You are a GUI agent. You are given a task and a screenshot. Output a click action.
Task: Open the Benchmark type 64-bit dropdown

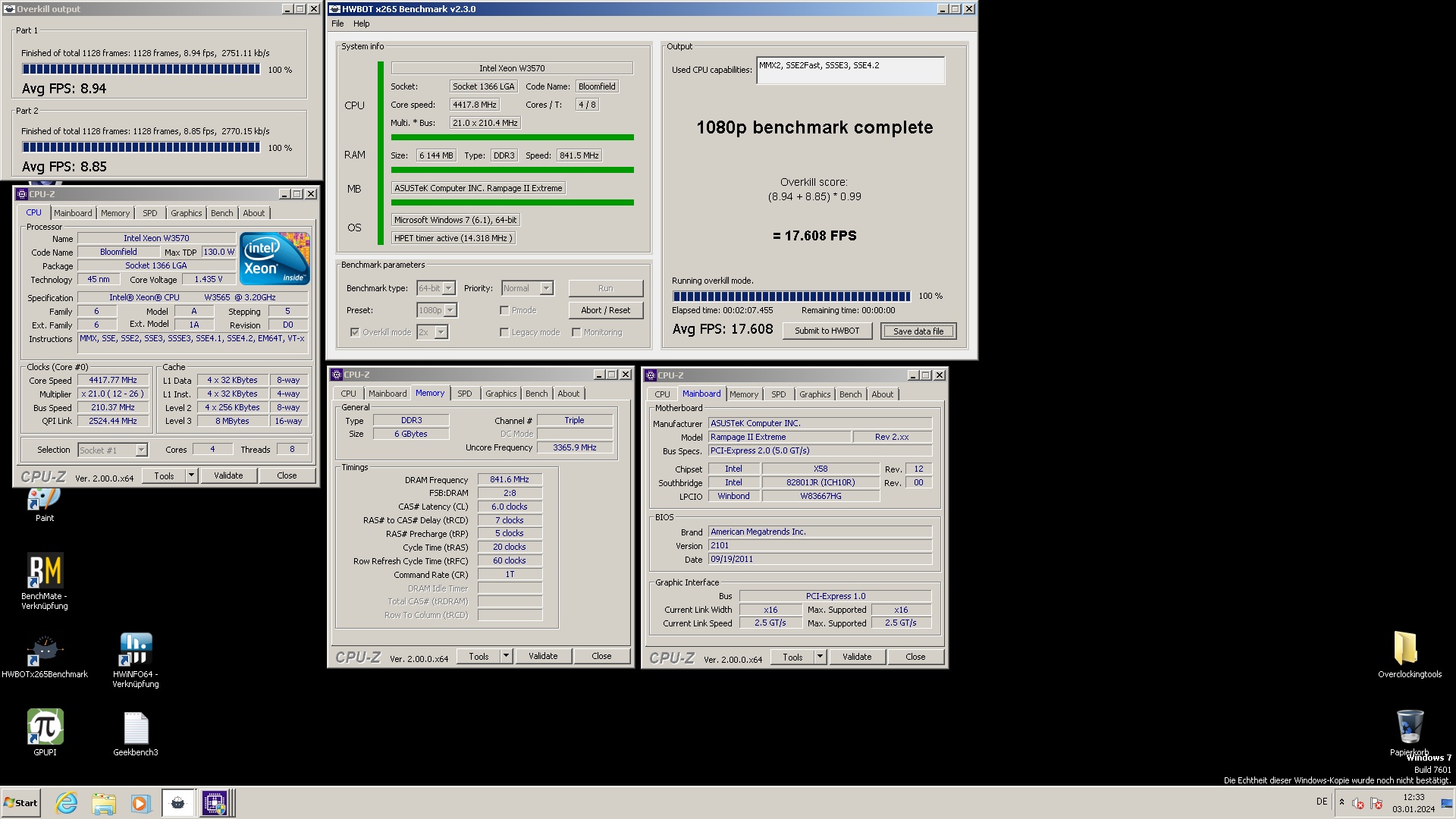[x=436, y=288]
